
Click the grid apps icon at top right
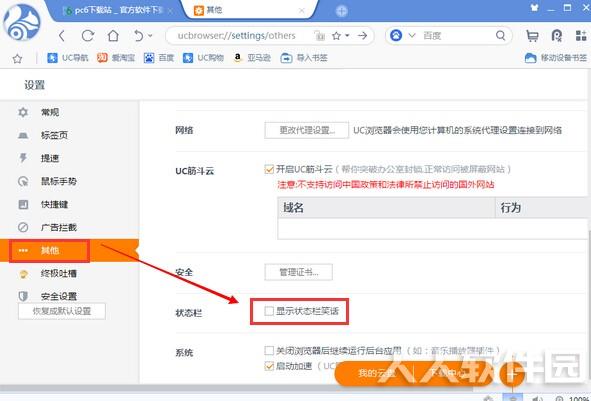(581, 35)
